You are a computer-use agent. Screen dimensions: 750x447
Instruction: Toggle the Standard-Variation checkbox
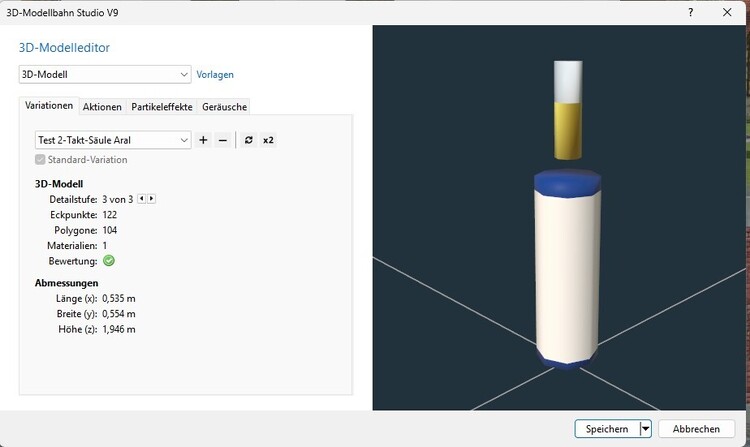[40, 160]
